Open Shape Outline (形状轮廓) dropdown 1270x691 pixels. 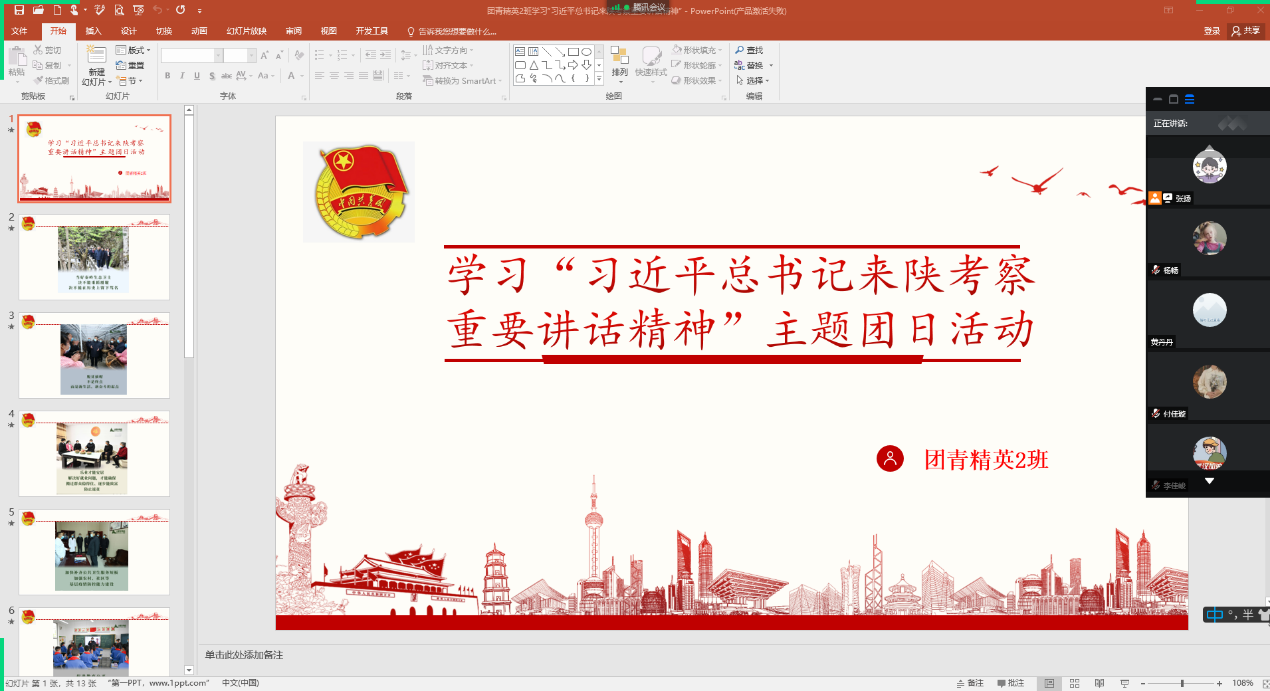[x=698, y=65]
